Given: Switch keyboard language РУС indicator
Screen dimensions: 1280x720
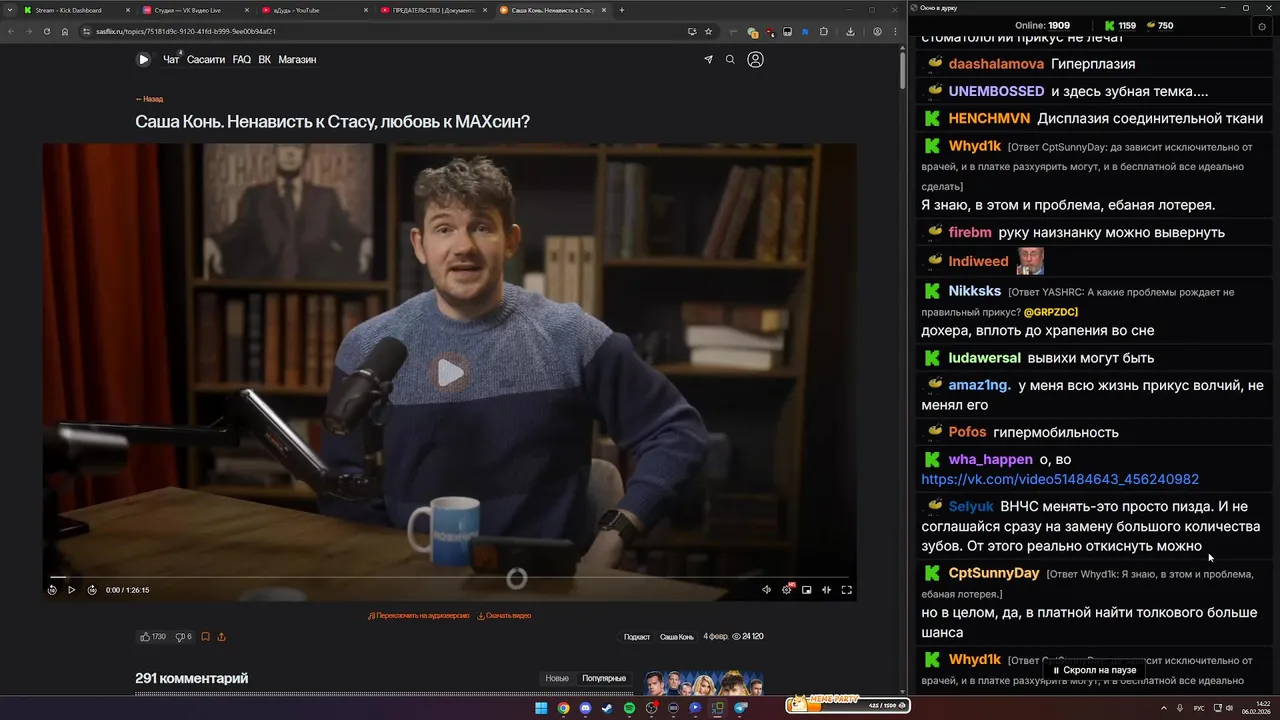Looking at the screenshot, I should pyautogui.click(x=1199, y=708).
